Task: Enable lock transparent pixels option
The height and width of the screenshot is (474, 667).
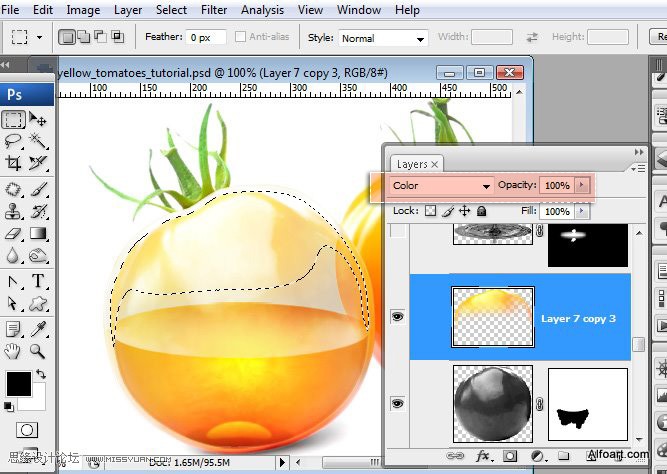Action: 431,212
